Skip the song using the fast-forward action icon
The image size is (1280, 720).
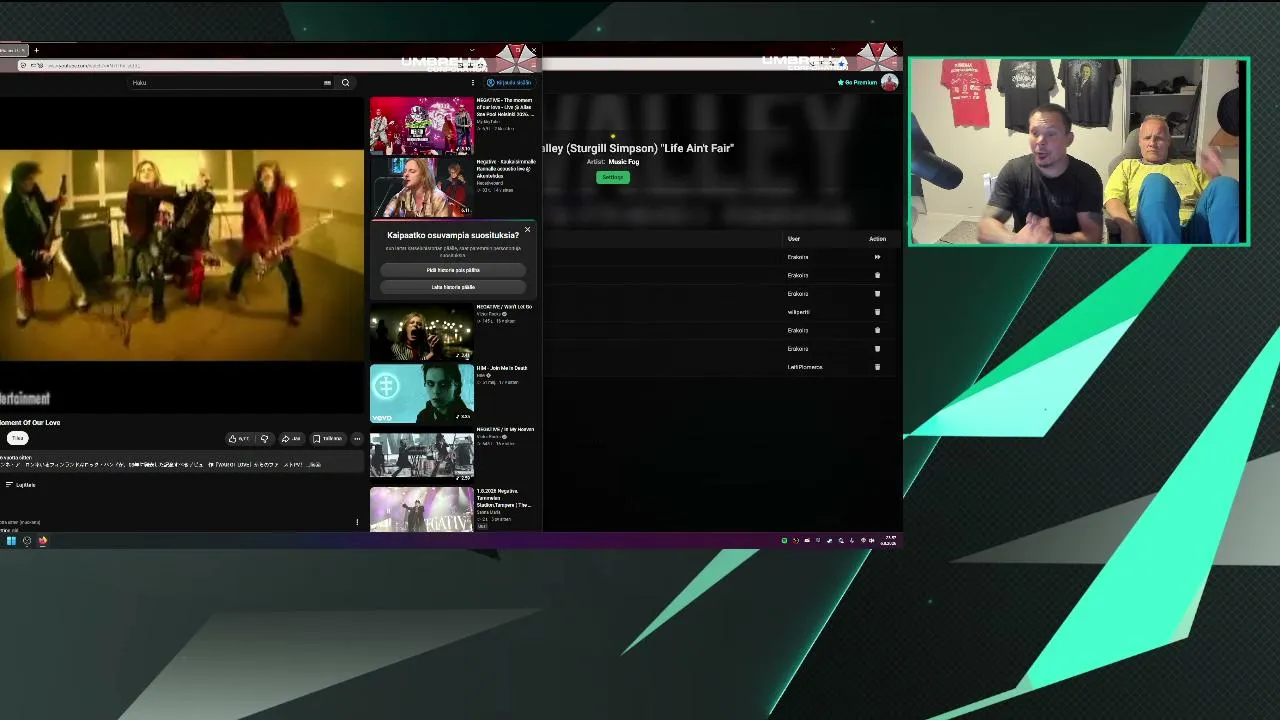click(877, 257)
